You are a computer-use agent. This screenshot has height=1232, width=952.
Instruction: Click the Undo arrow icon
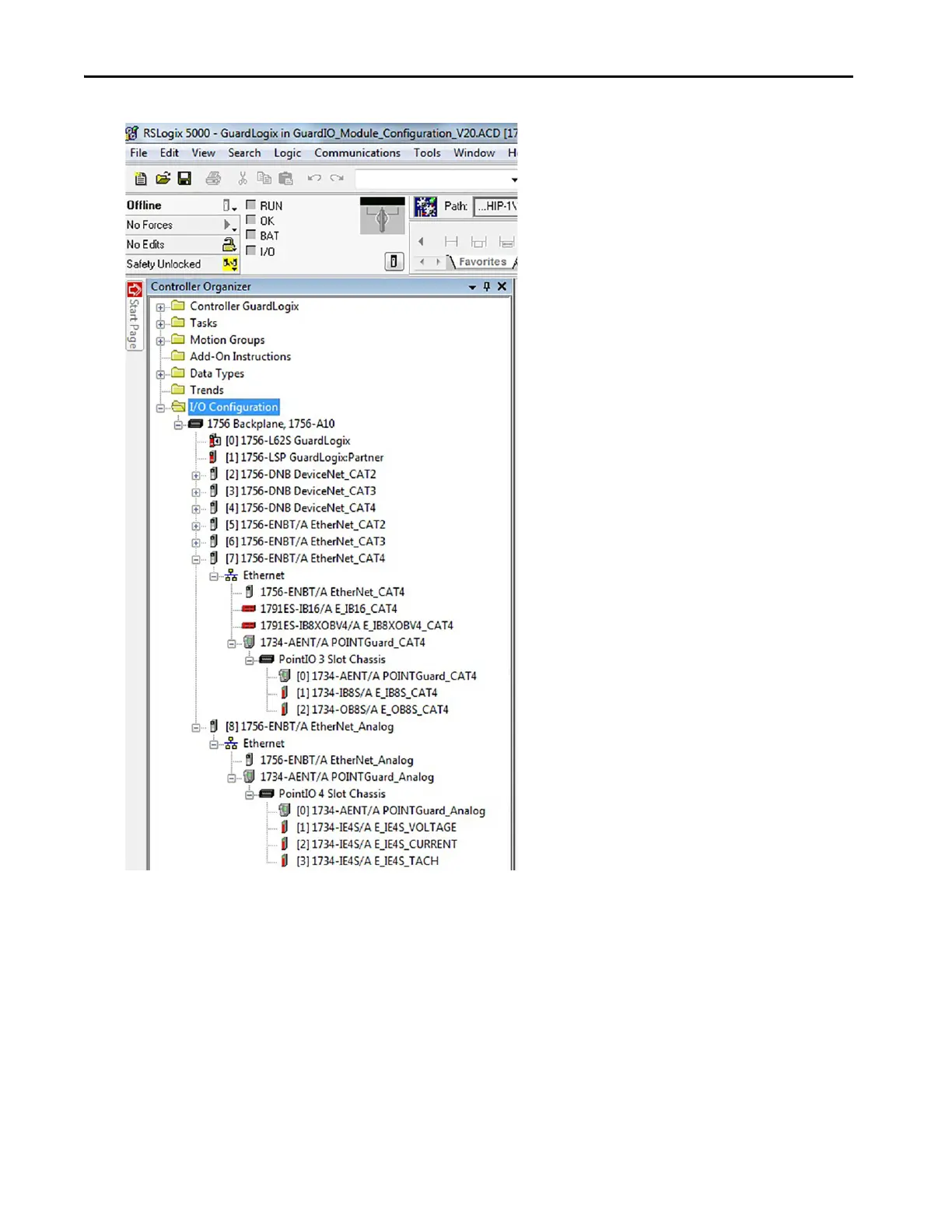[x=314, y=179]
